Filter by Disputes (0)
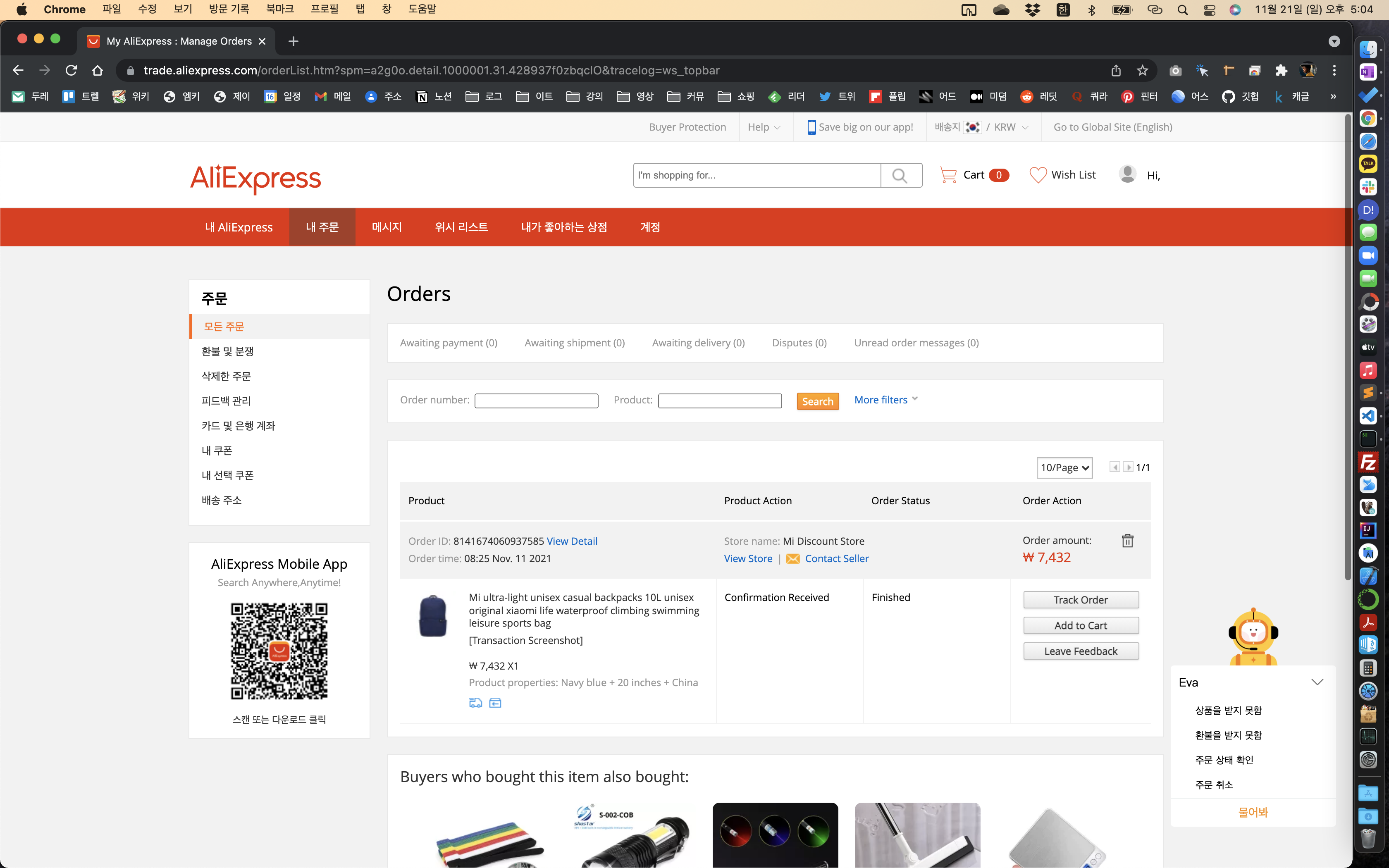The image size is (1389, 868). [799, 343]
